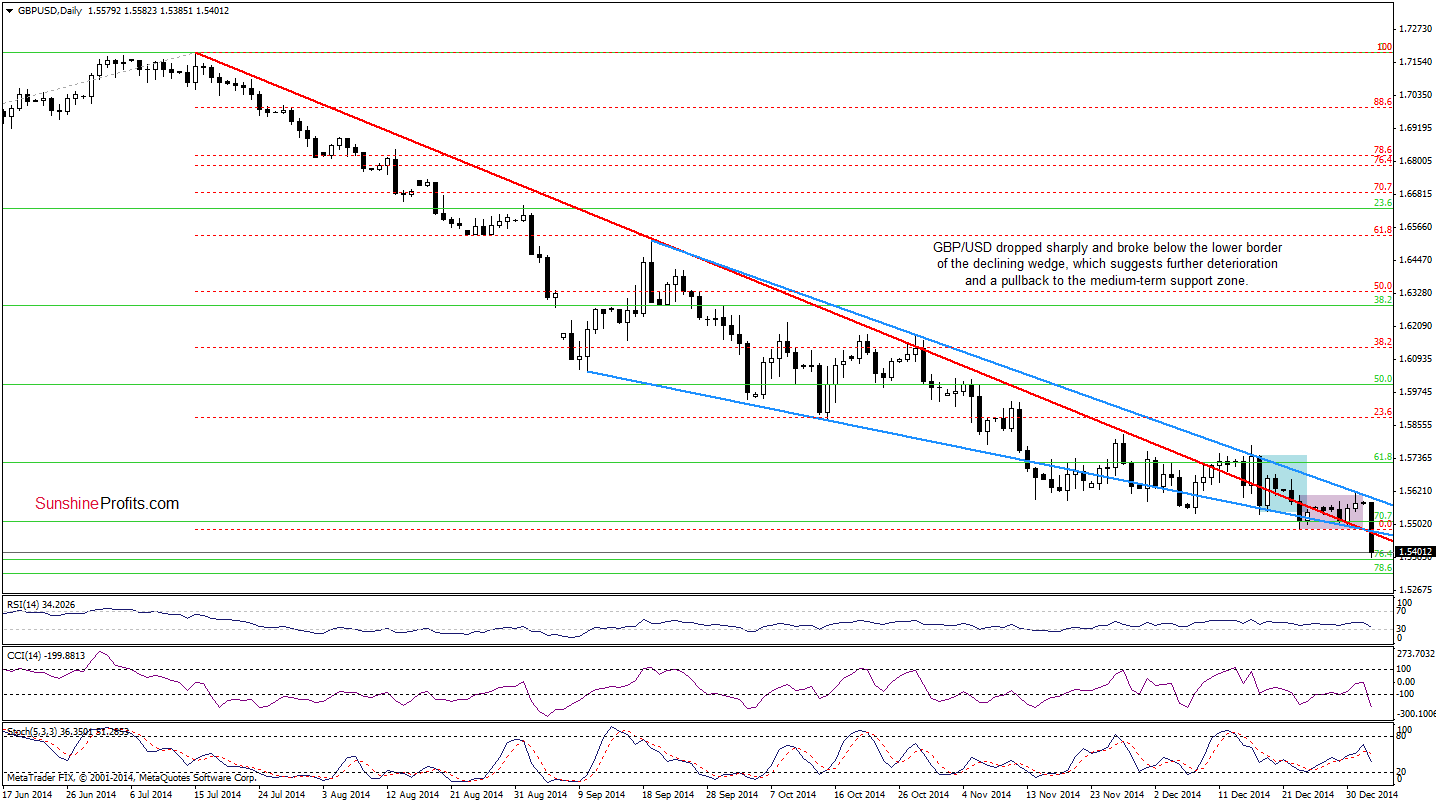This screenshot has height=803, width=1436.
Task: Click the 4 Nov 2014 date label
Action: pos(988,794)
